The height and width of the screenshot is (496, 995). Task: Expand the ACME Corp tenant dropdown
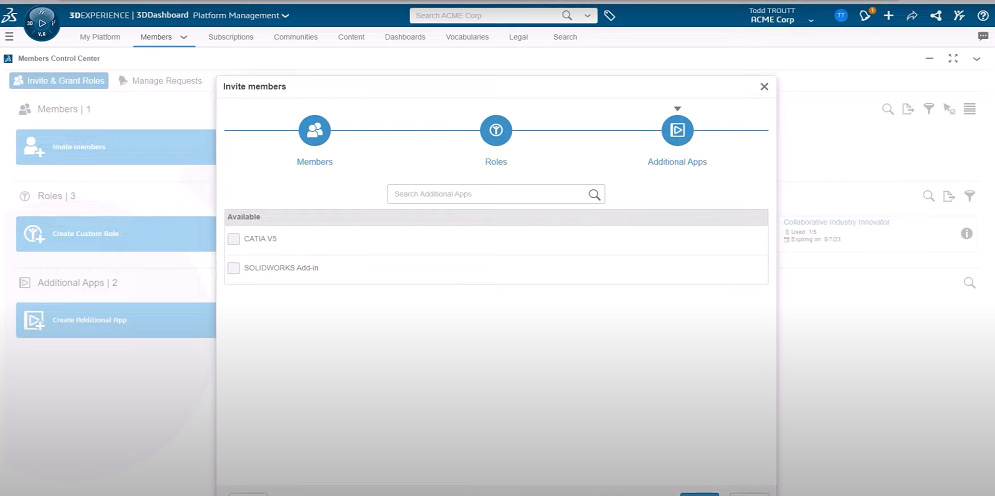click(x=811, y=21)
